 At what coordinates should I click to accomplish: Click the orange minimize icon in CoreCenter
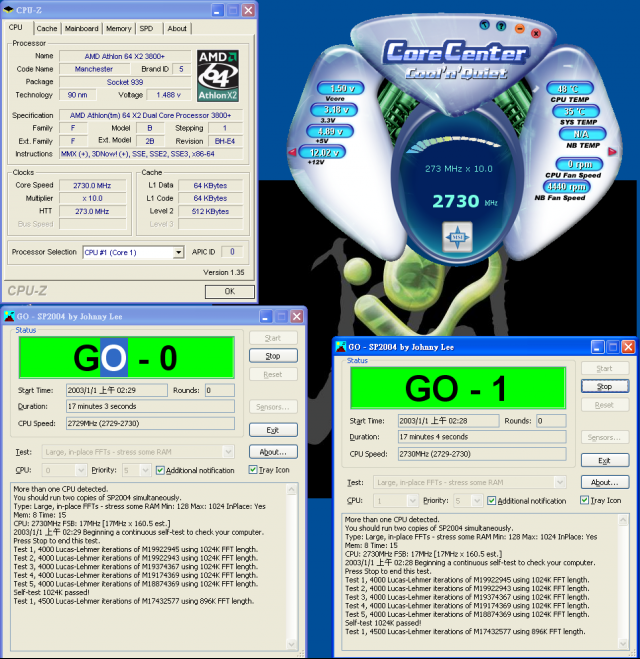click(x=520, y=29)
